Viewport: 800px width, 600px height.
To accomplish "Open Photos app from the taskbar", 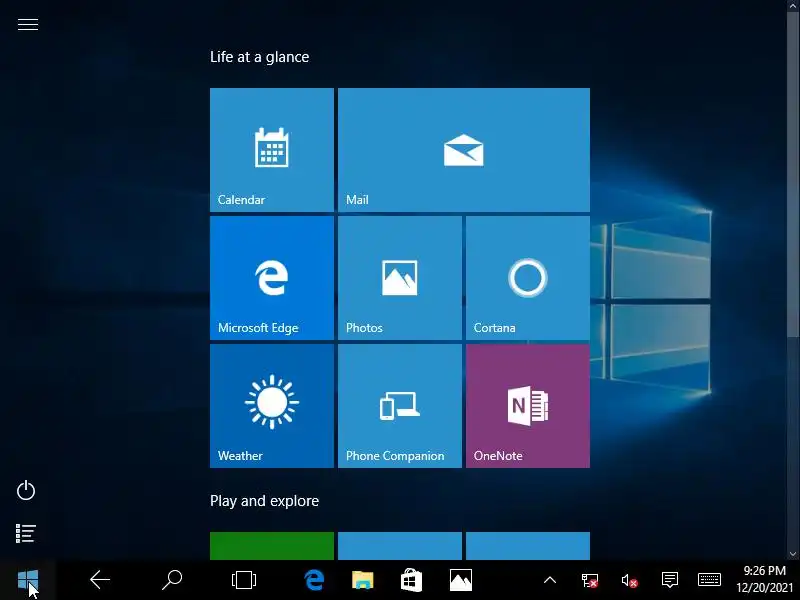I will point(461,580).
